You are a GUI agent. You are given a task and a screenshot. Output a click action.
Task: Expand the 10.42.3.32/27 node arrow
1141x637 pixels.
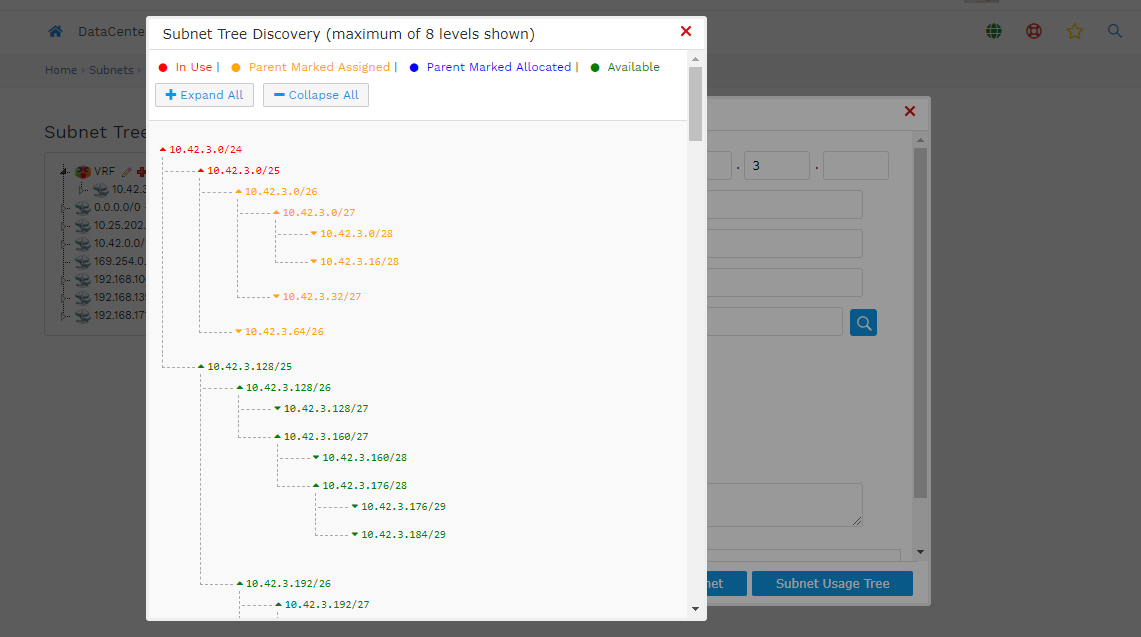coord(276,296)
